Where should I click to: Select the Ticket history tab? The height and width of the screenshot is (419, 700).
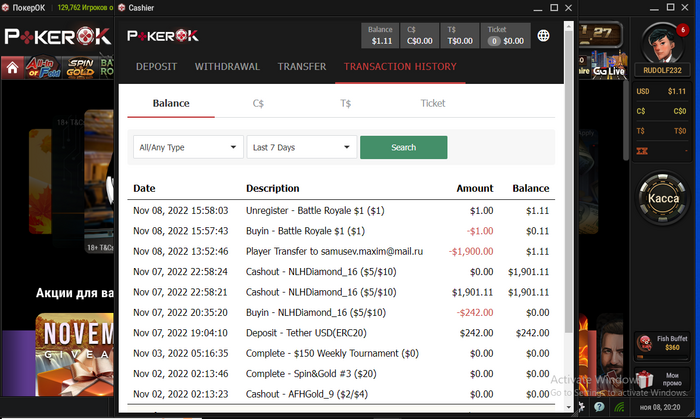pyautogui.click(x=433, y=104)
